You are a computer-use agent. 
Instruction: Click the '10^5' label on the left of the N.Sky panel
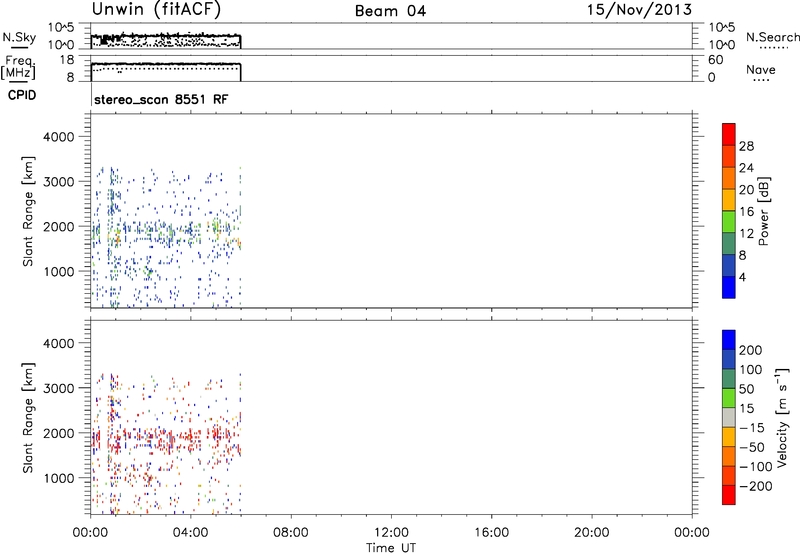coord(61,27)
